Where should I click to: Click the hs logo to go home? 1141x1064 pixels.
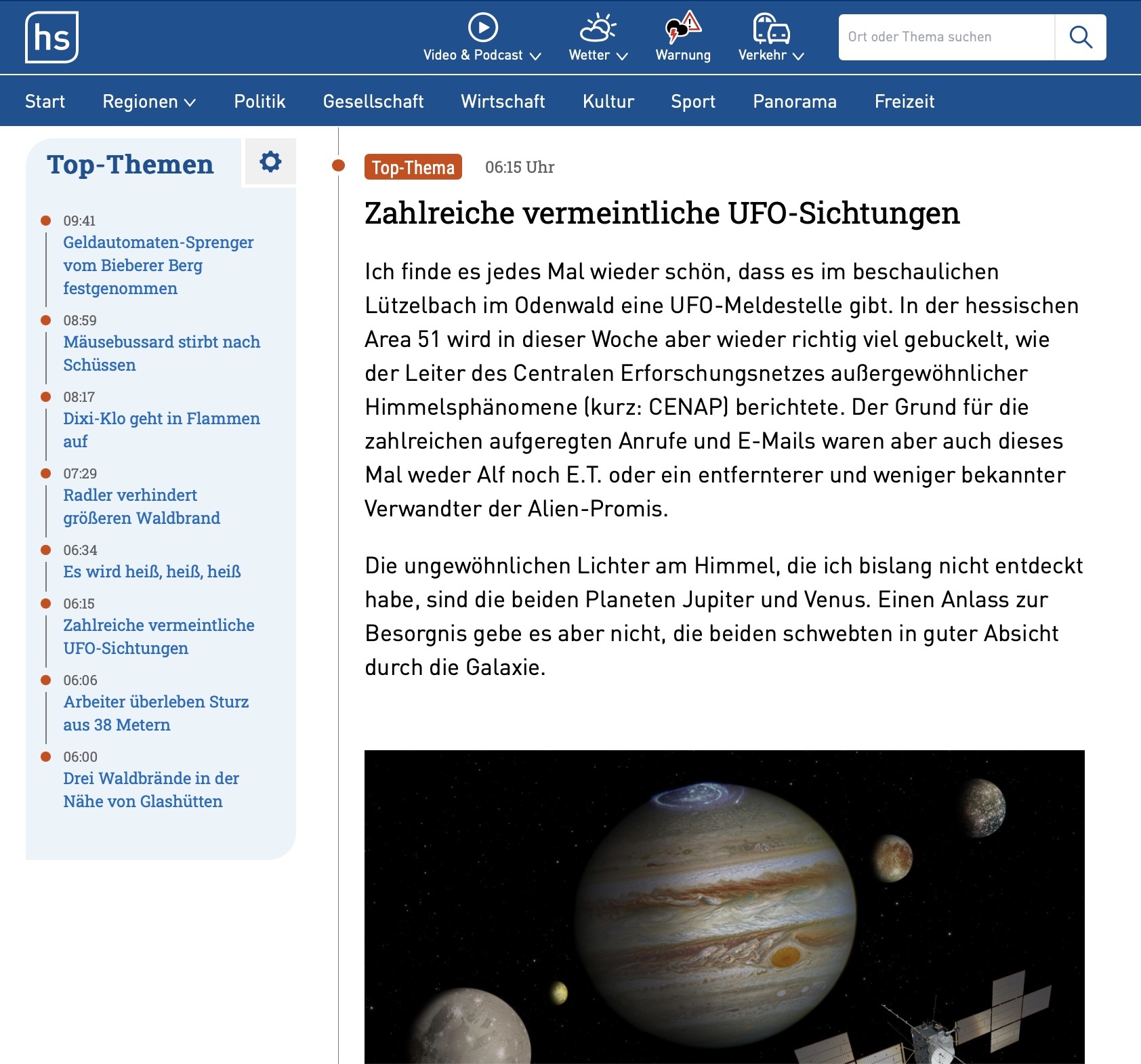coord(51,37)
